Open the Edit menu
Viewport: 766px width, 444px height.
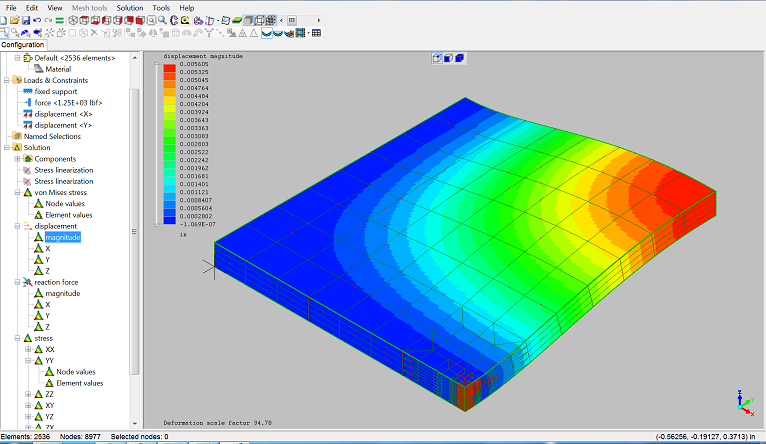(x=32, y=8)
